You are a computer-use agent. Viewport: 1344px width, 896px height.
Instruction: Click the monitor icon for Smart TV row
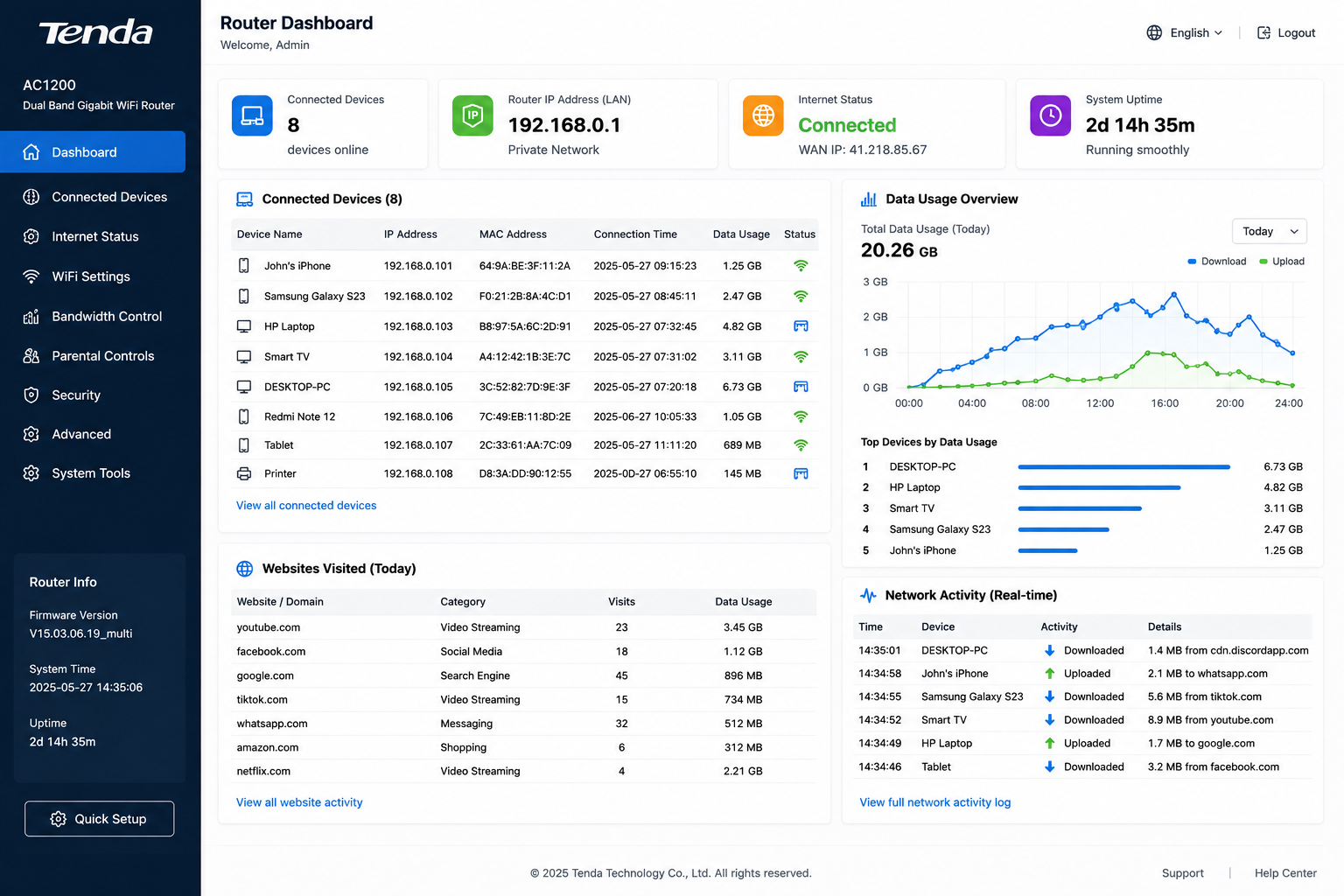tap(244, 357)
